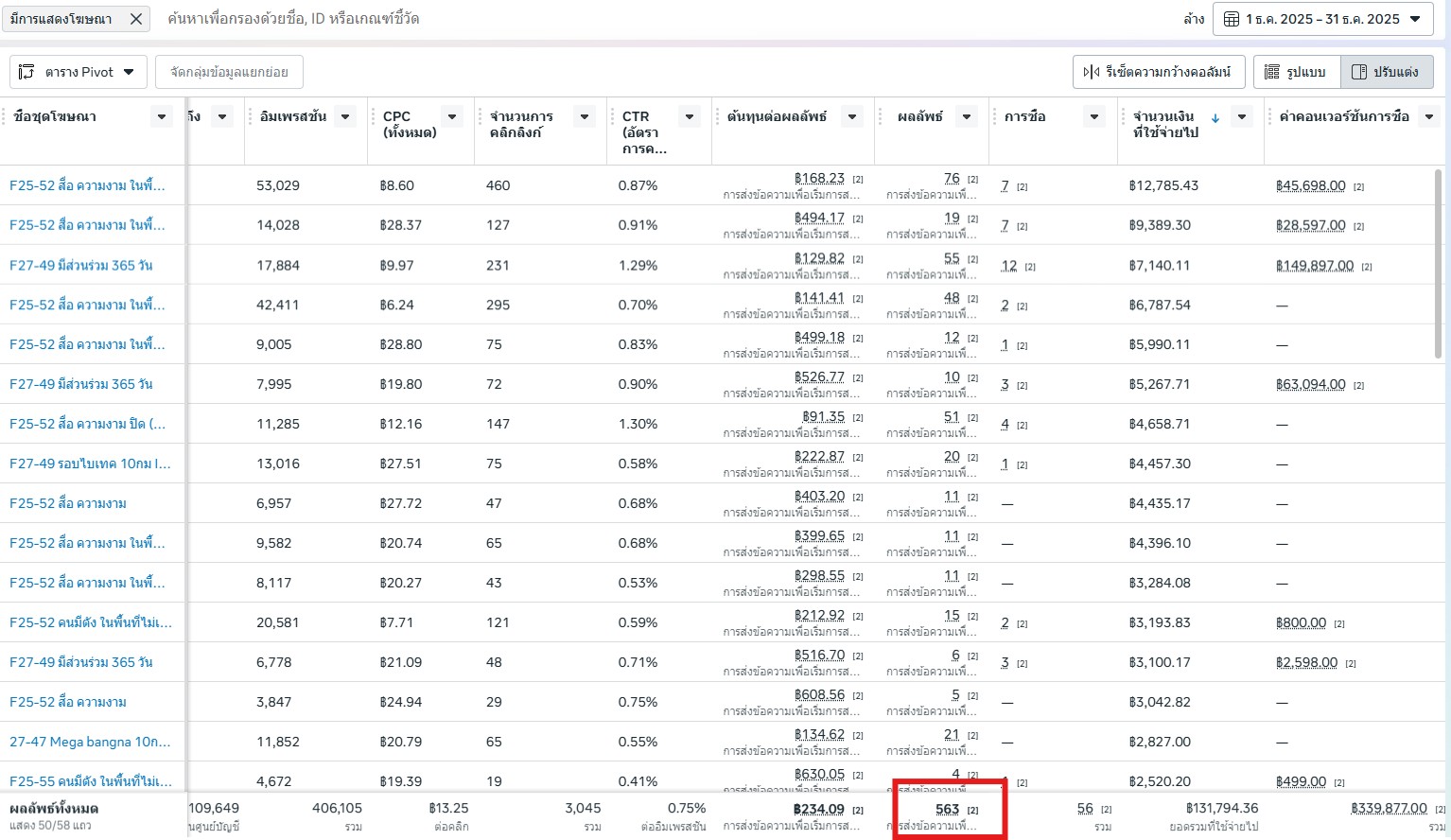Open การซื้อ column menu arrow
This screenshot has width=1451, height=840.
coord(1094,116)
